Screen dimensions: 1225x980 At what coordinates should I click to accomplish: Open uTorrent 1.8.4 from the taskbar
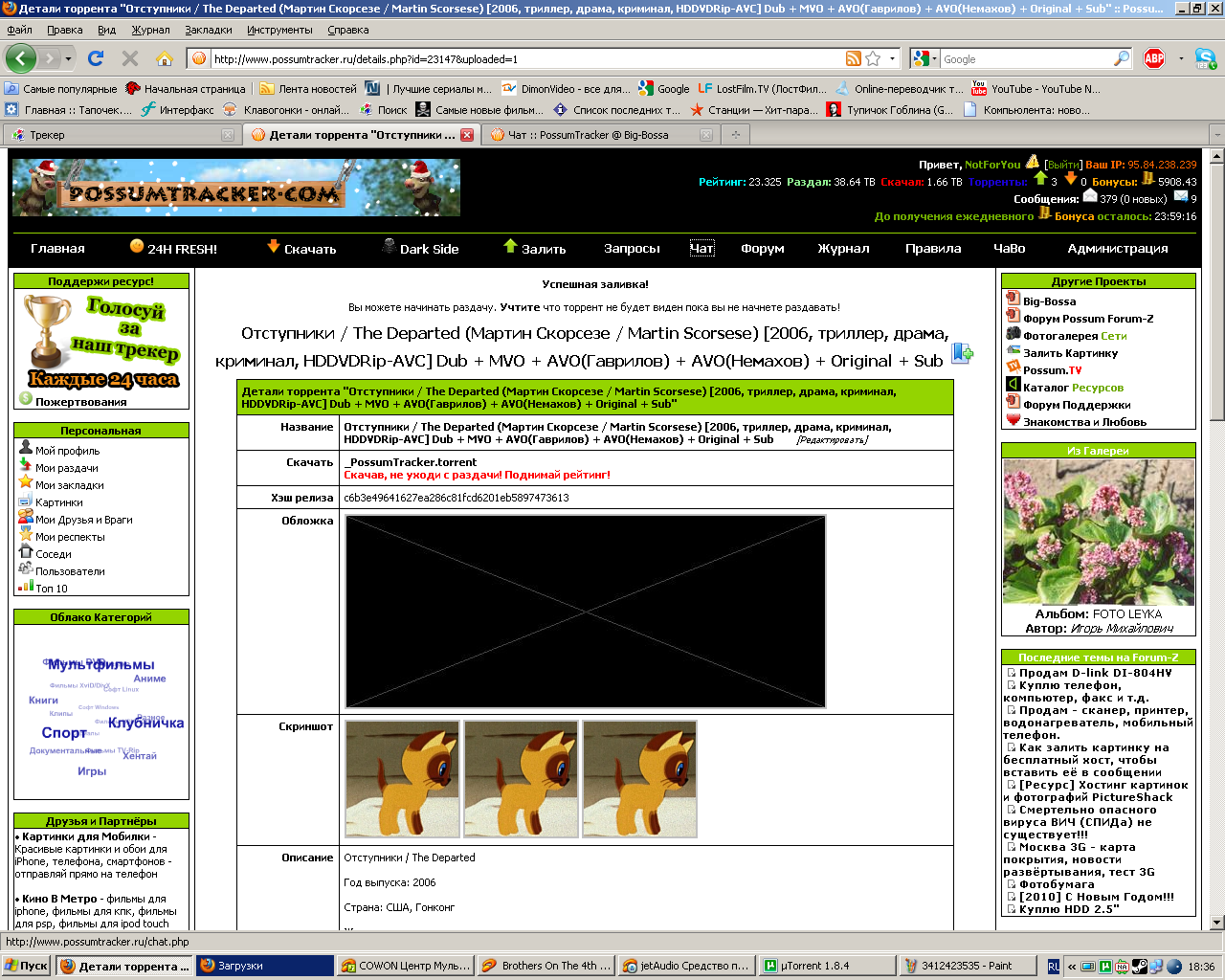828,966
